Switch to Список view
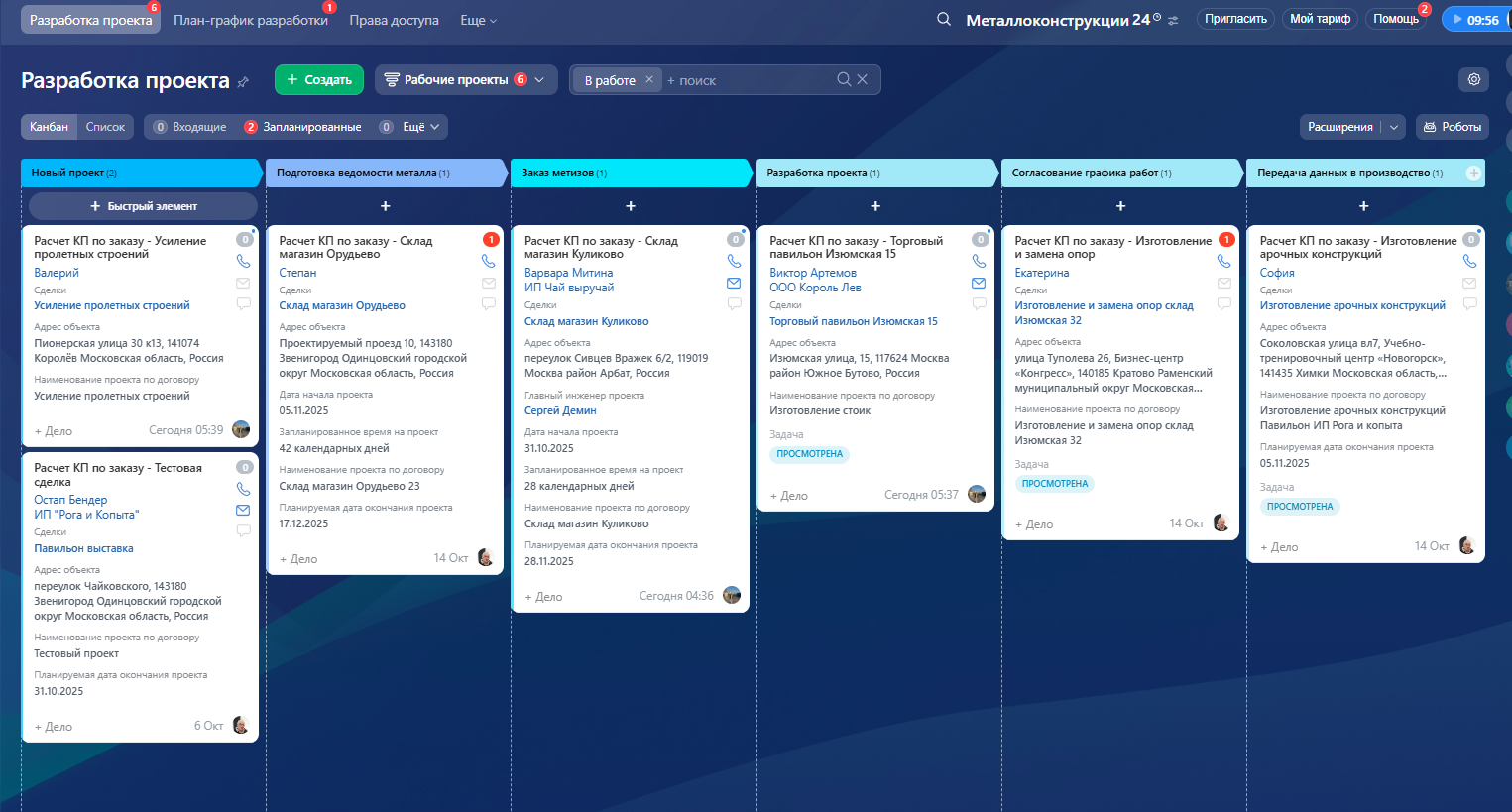This screenshot has height=812, width=1512. point(105,127)
